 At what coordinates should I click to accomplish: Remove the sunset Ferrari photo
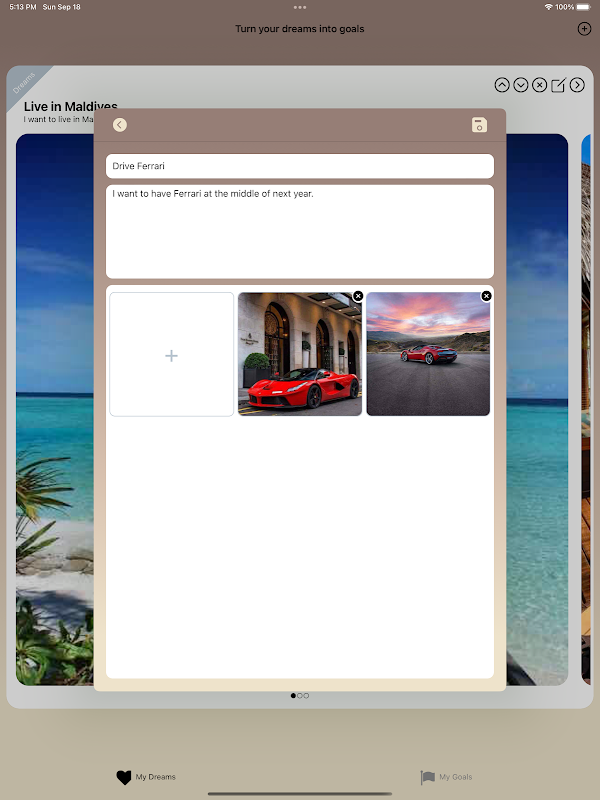tap(486, 296)
